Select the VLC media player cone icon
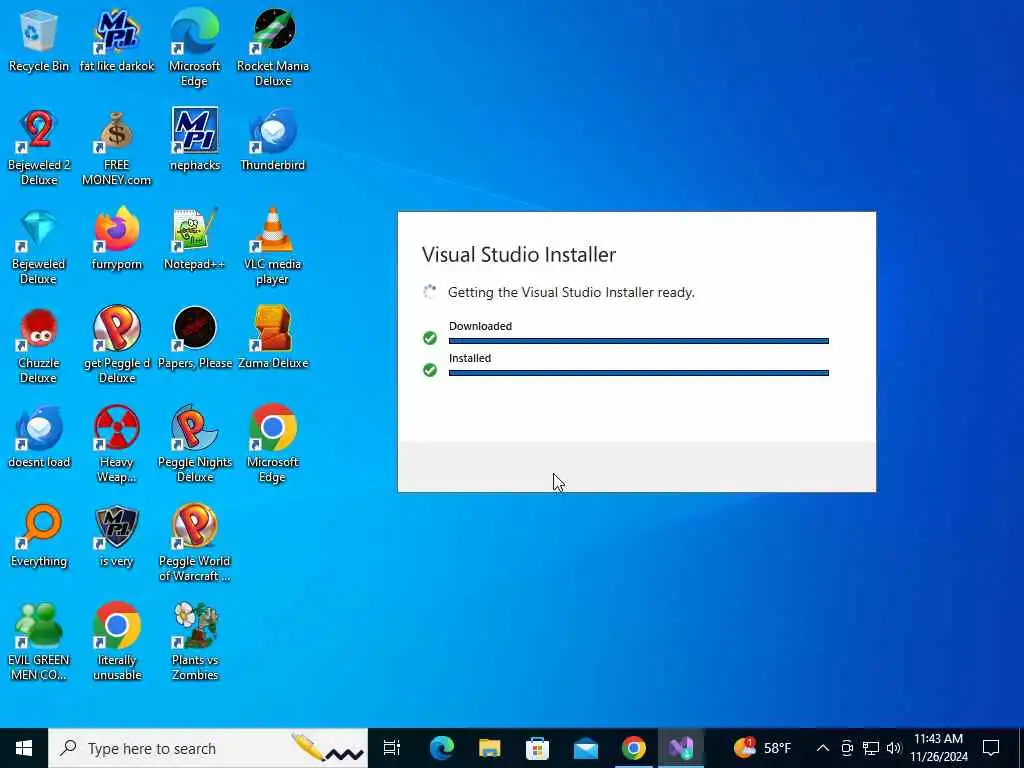The image size is (1024, 768). click(x=273, y=230)
